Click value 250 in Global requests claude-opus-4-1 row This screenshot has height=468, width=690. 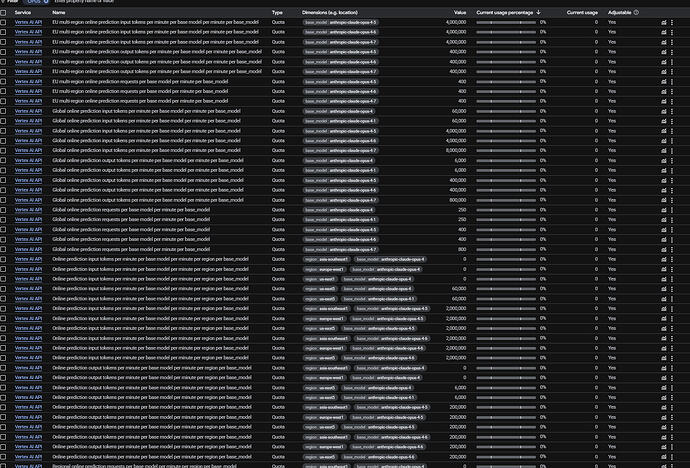(x=462, y=219)
